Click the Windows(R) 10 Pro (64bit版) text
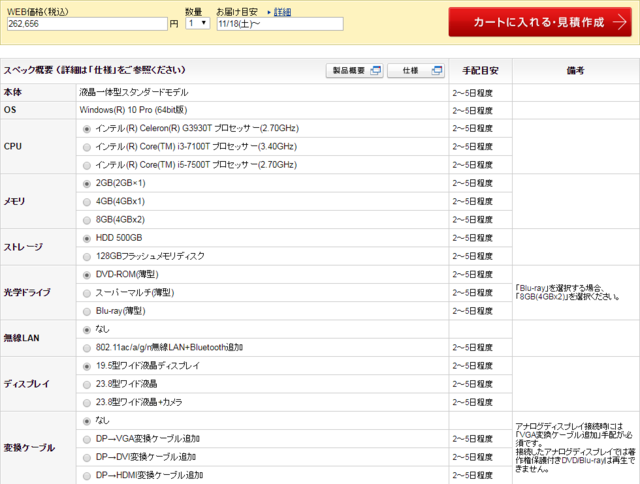640x484 pixels. [x=133, y=110]
